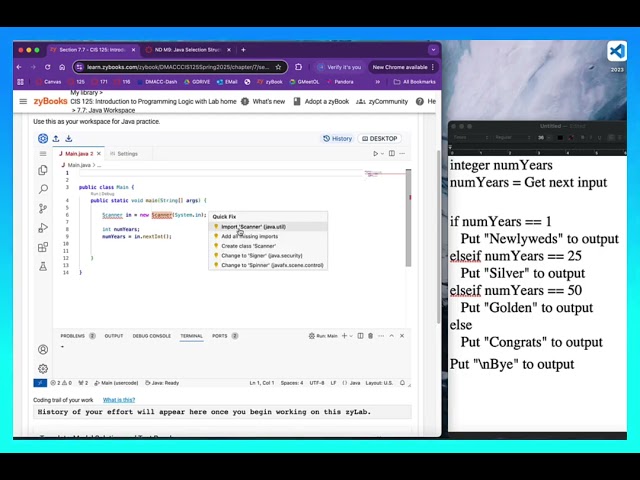Select Change to 'Spinner' quick fix

(x=268, y=265)
